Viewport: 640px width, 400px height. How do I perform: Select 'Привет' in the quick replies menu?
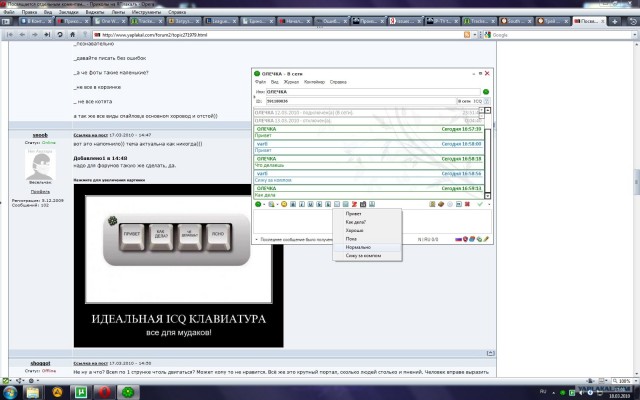point(367,214)
